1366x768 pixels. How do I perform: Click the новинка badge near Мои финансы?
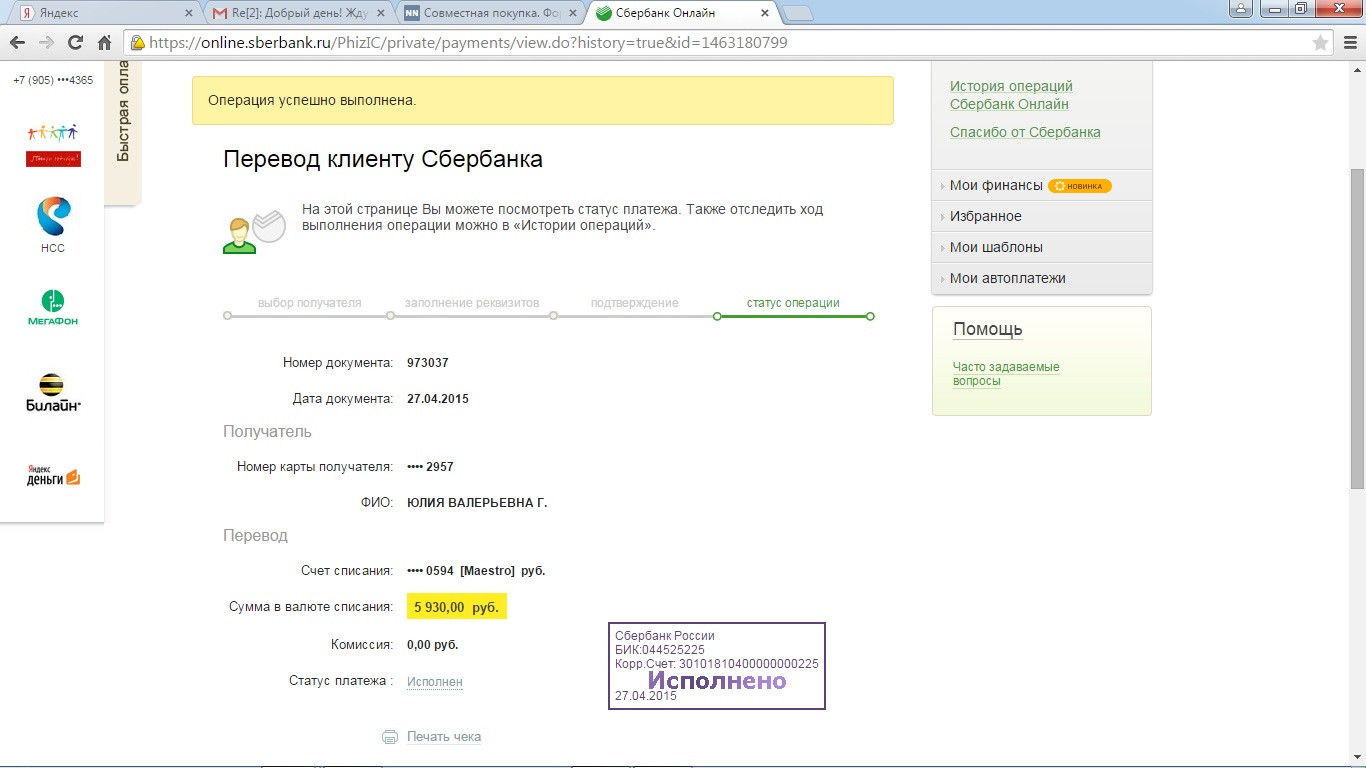click(1080, 186)
